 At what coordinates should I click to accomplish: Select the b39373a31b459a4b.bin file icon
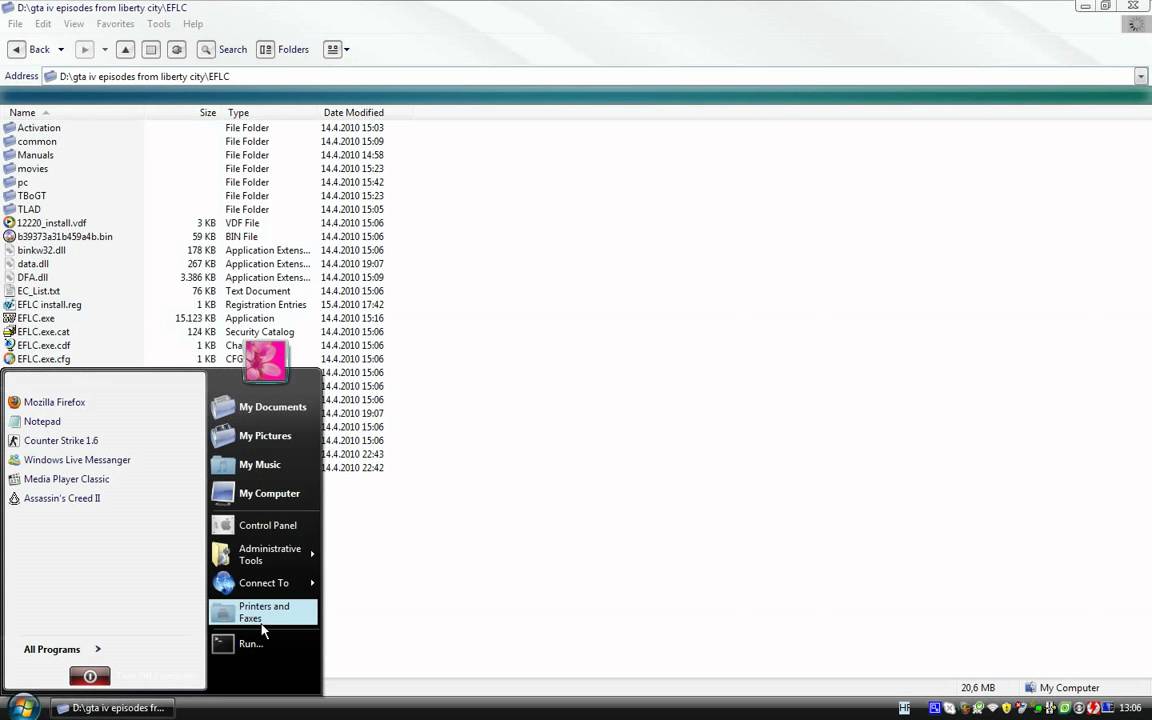(x=10, y=237)
